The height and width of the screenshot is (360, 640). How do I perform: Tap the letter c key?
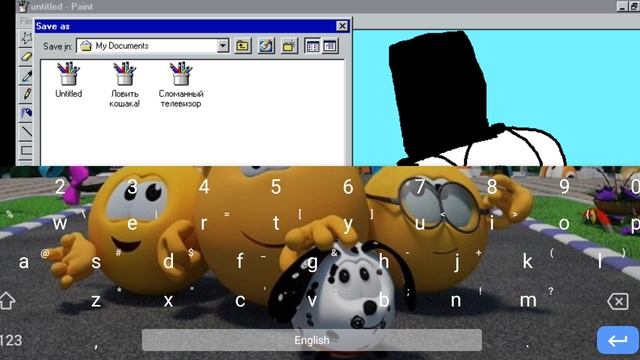[240, 301]
